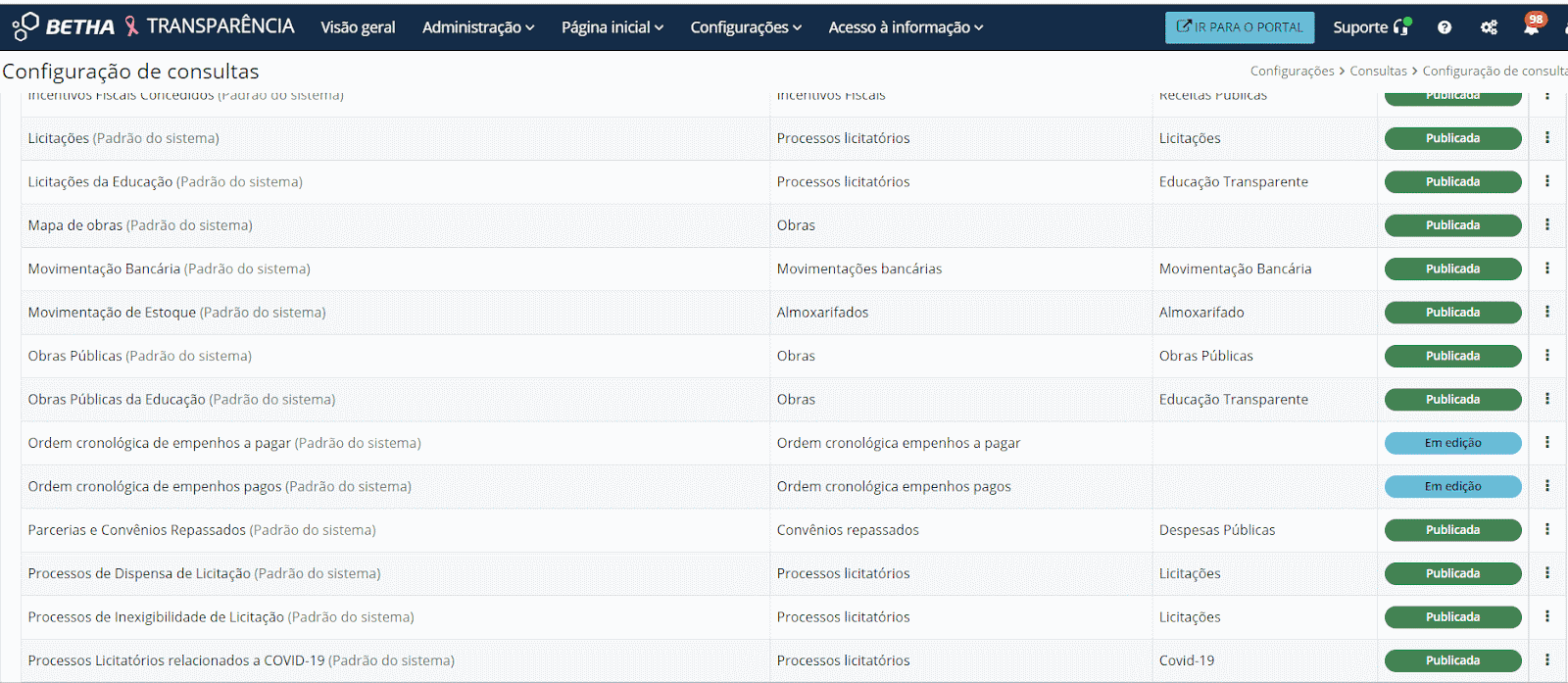
Task: Open kebab menu for Obras Públicas row
Action: (x=1547, y=356)
